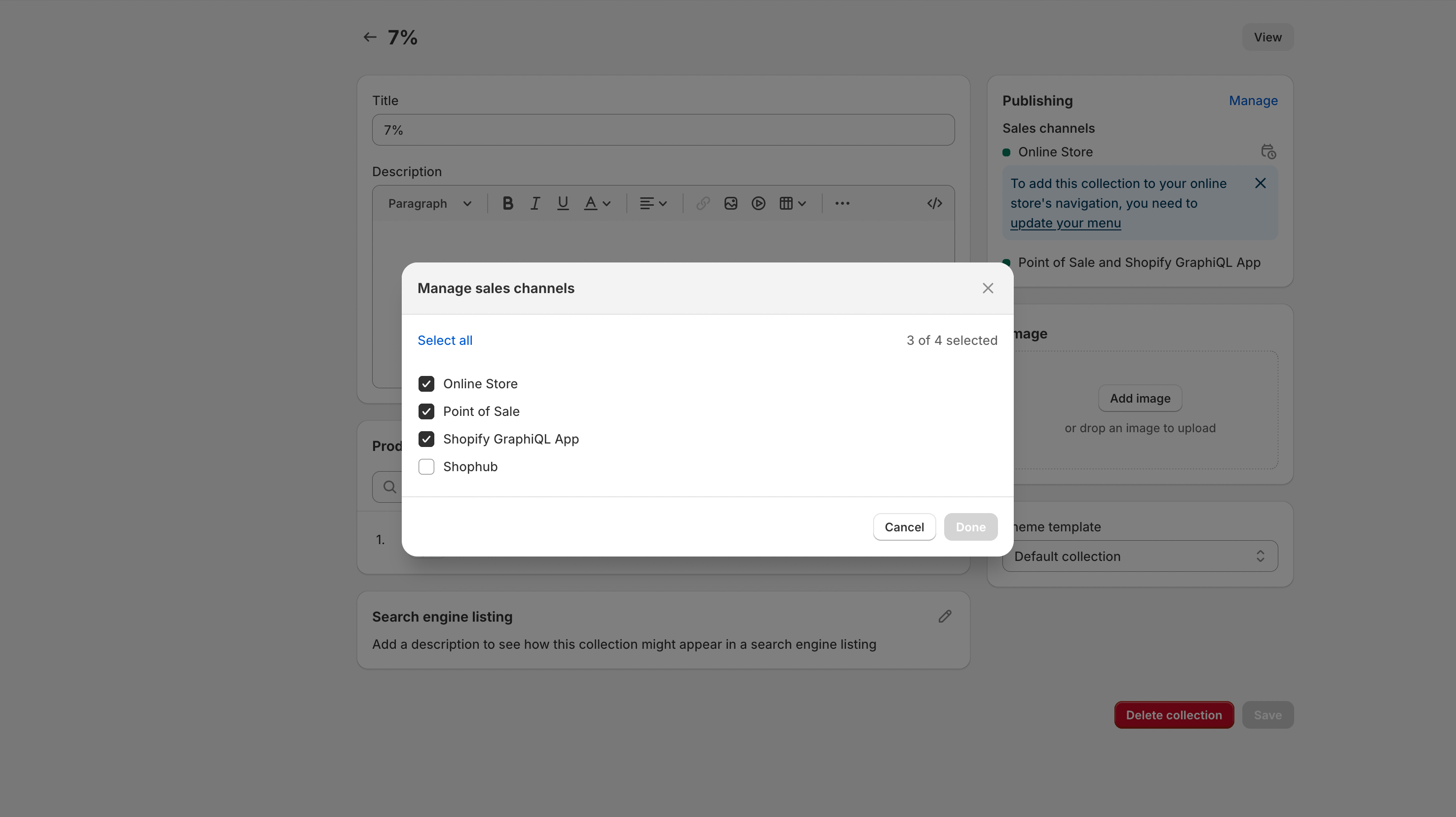Open the update your menu link
This screenshot has height=817, width=1456.
tap(1065, 223)
